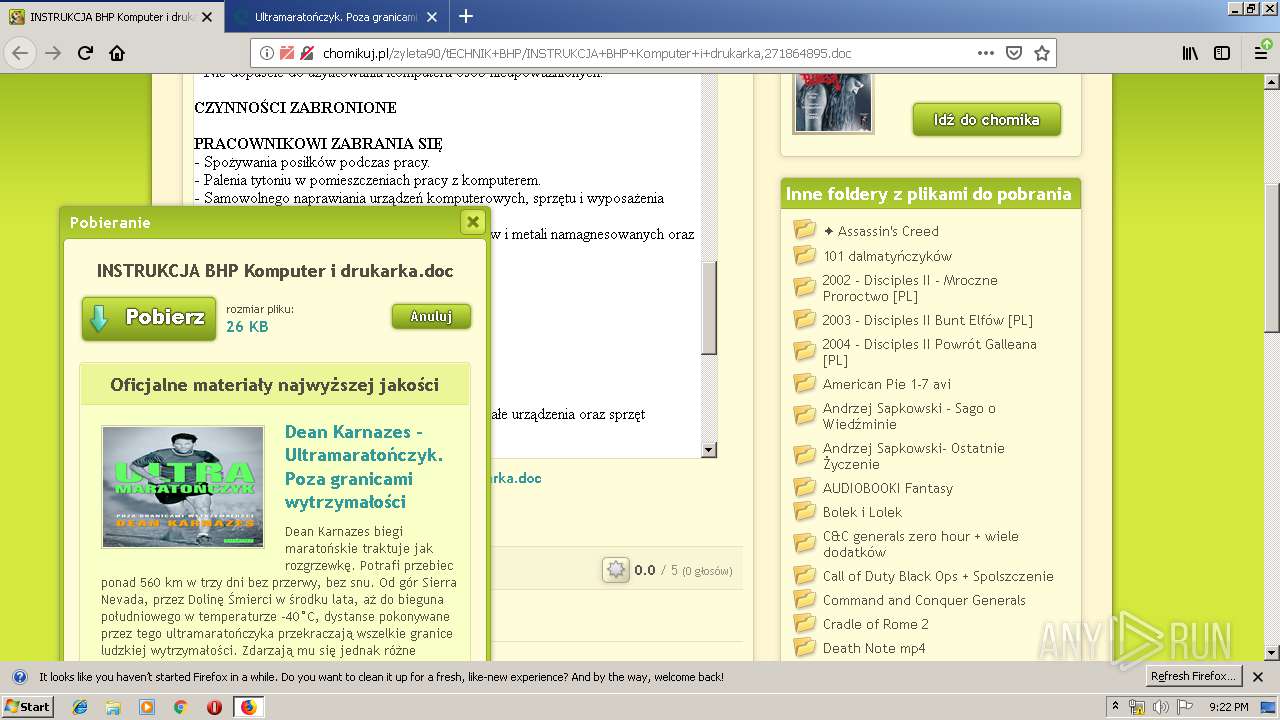Dismiss the Firefox refresh notification bar

tap(1258, 677)
